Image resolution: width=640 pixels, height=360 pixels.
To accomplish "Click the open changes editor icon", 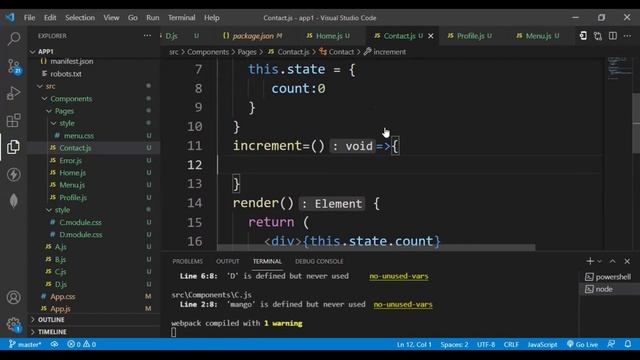I will (583, 36).
